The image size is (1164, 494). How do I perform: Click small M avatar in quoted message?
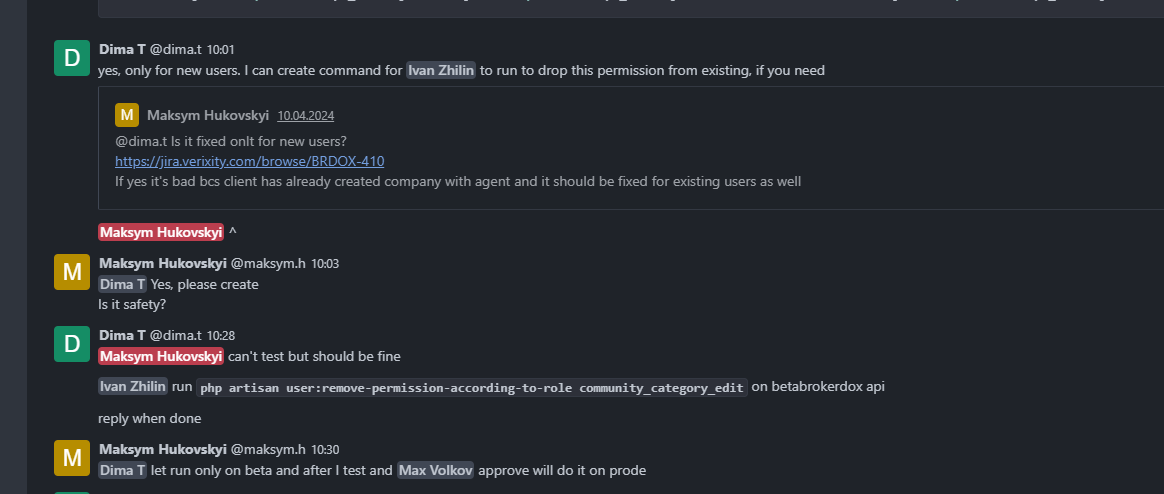[x=127, y=115]
